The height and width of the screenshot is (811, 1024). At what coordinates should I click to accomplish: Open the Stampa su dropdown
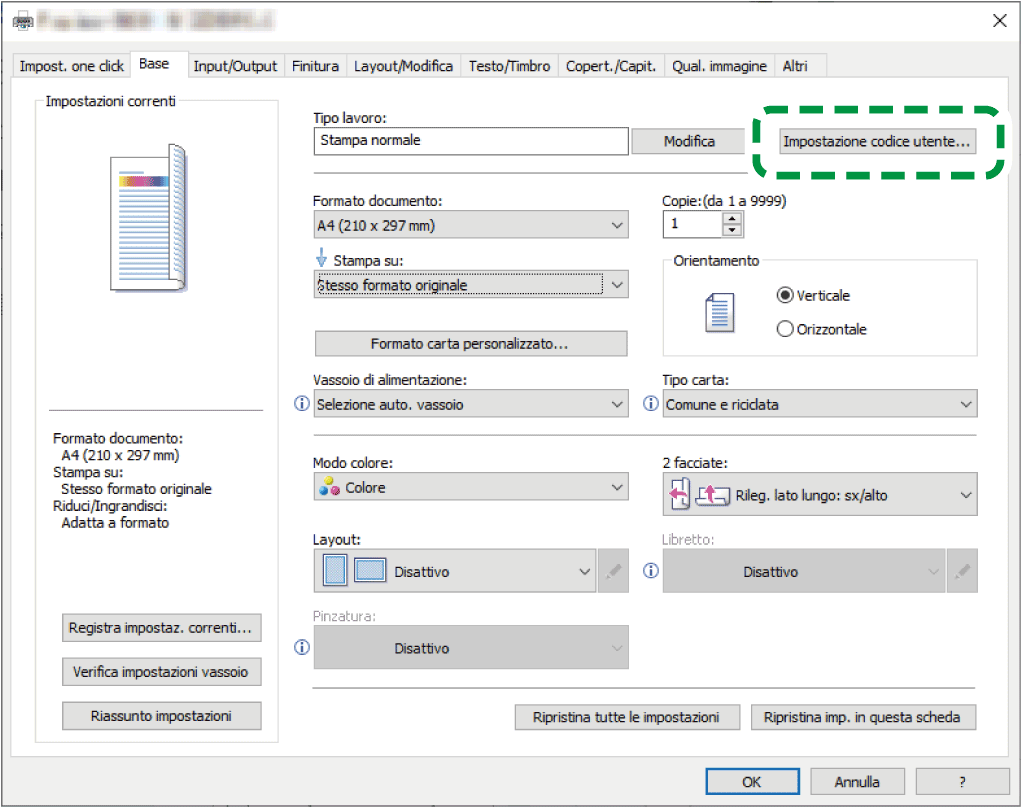point(471,285)
